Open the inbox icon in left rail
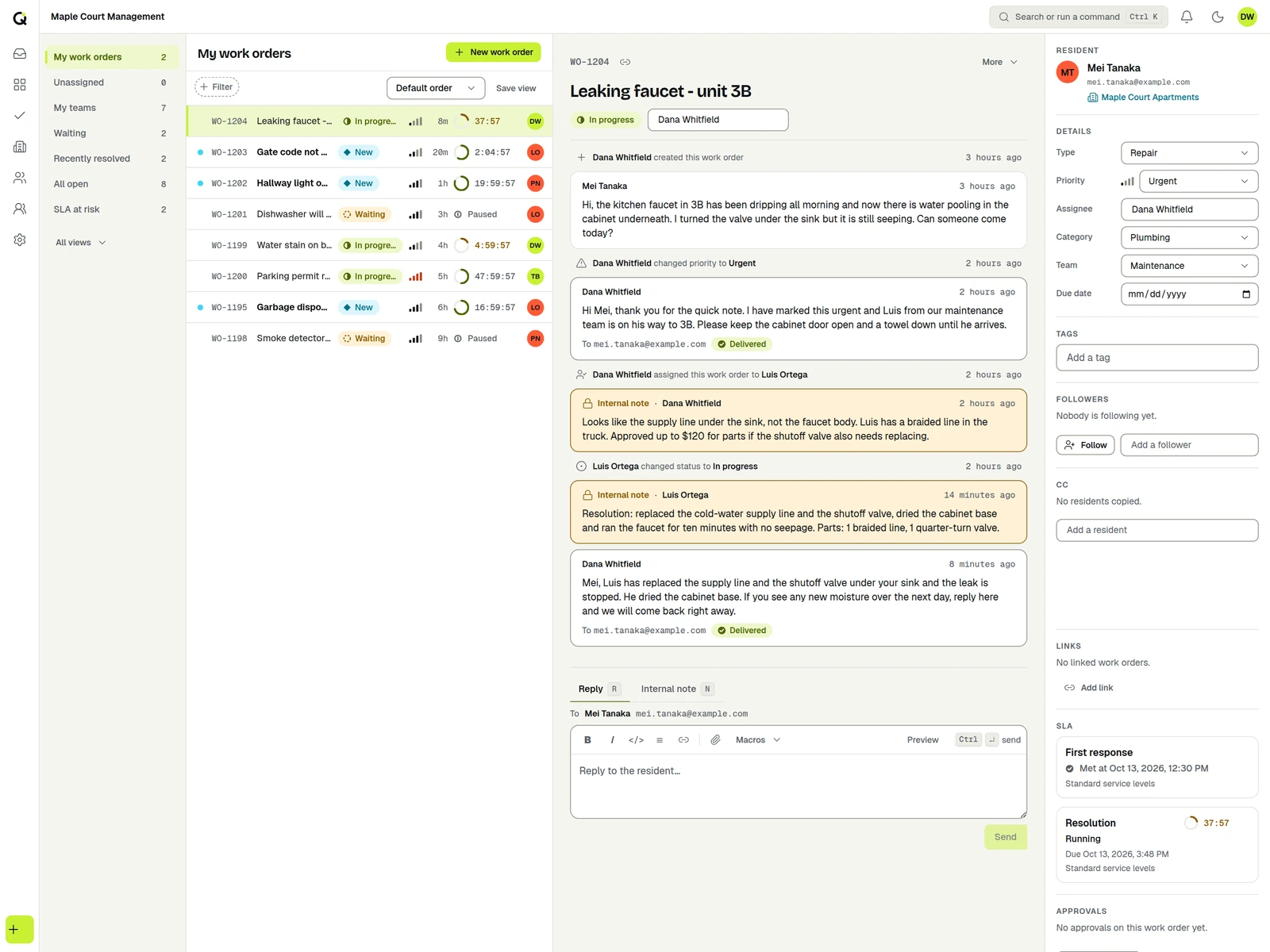Viewport: 1270px width, 952px height. coord(20,54)
